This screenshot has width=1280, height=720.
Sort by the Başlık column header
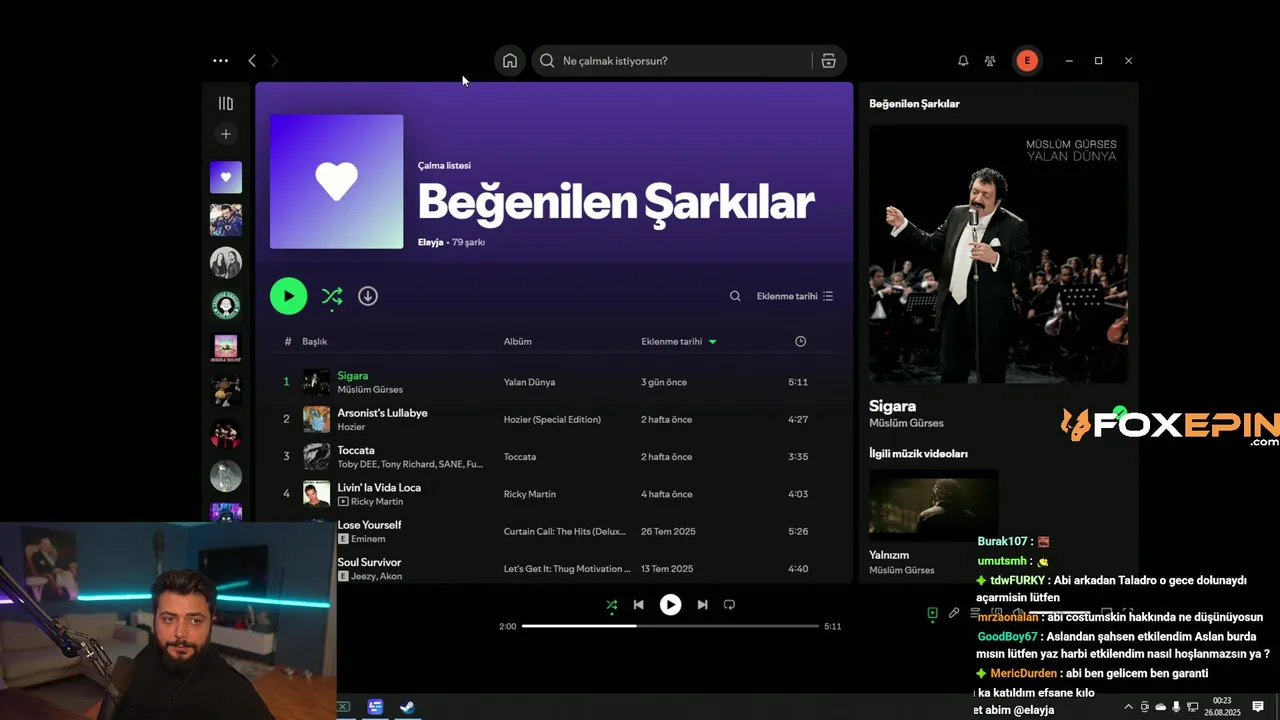click(314, 341)
